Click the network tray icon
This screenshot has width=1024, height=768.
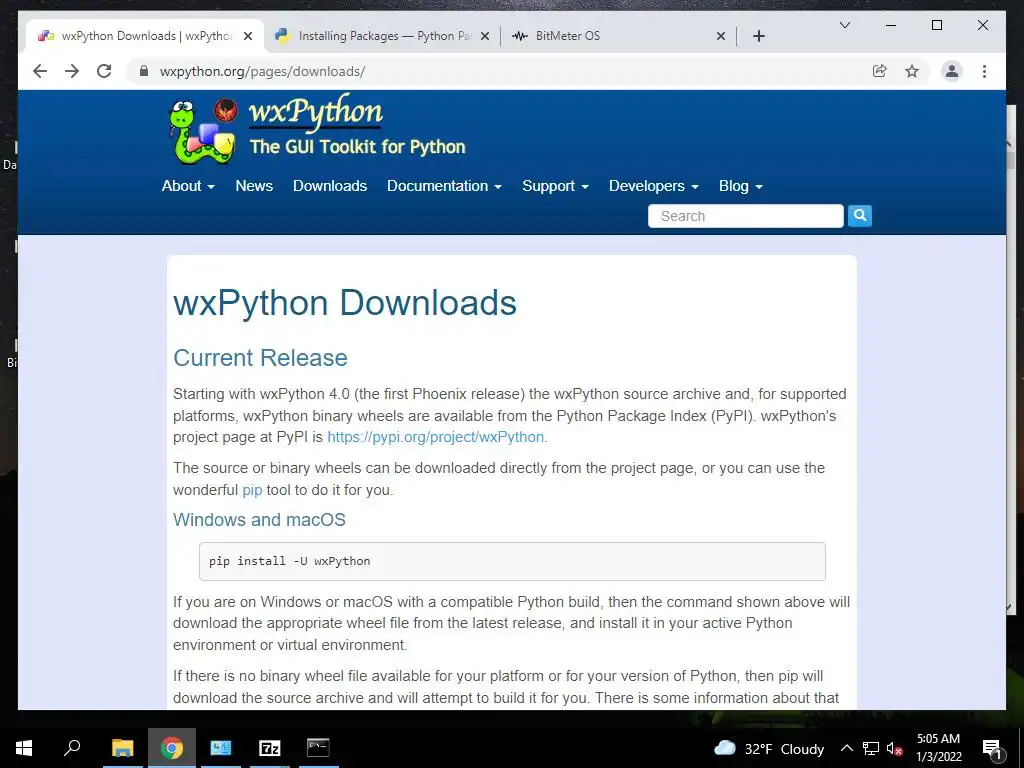pos(871,748)
